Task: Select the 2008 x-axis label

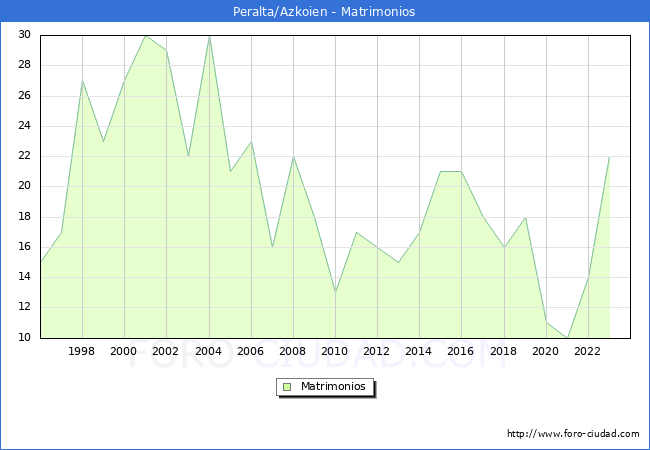Action: [292, 351]
